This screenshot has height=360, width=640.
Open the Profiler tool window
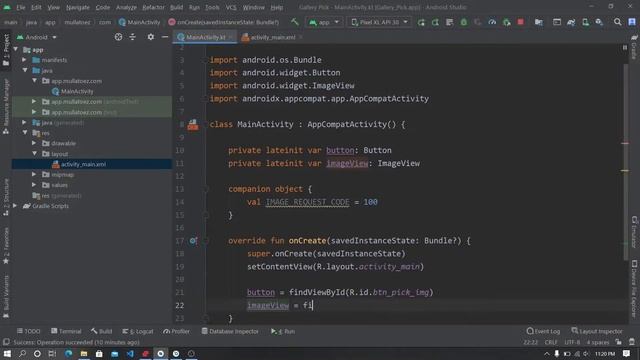pyautogui.click(x=176, y=331)
